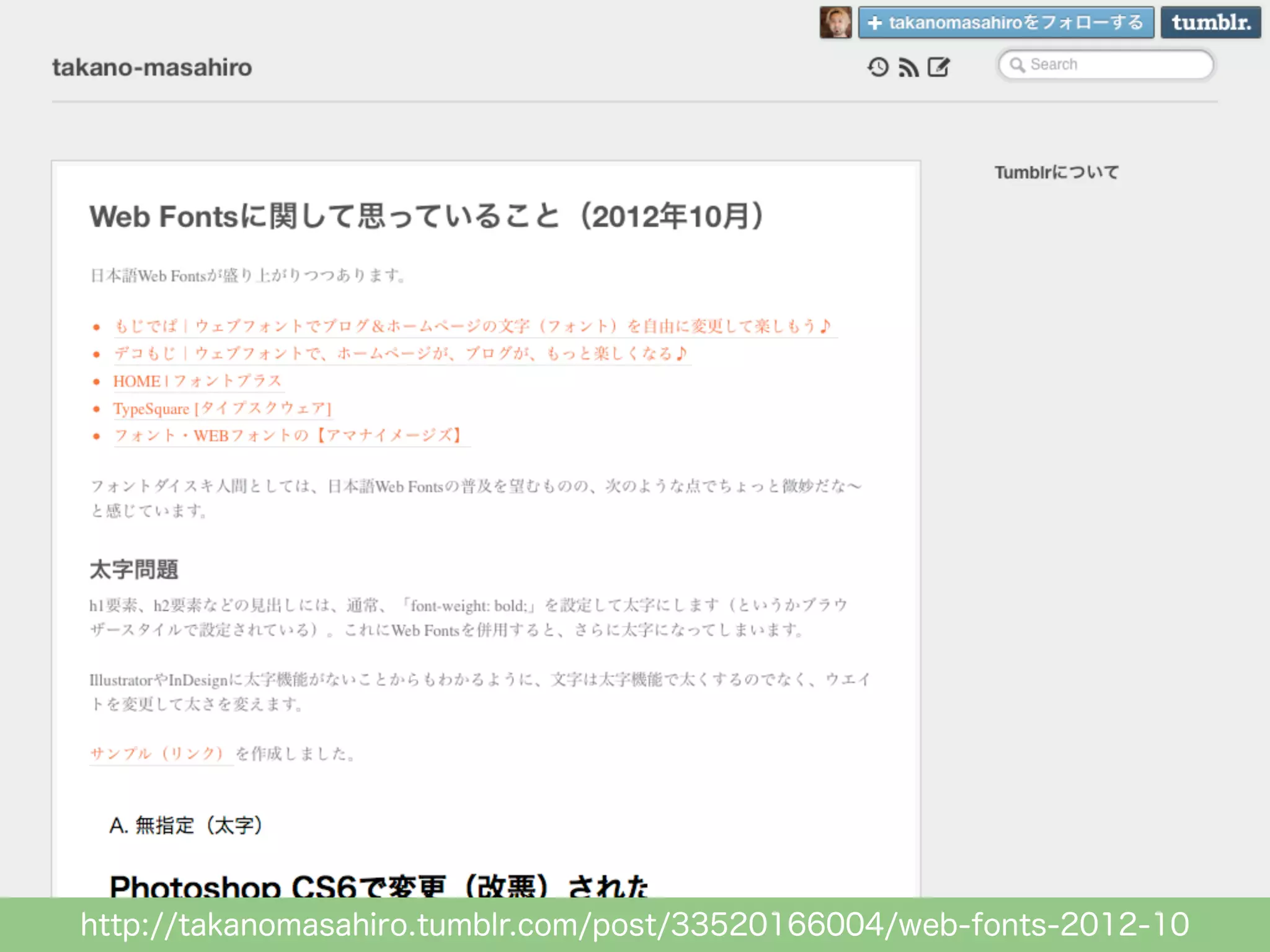Open the TypeSquare [タイプスクウェア] link

(222, 408)
